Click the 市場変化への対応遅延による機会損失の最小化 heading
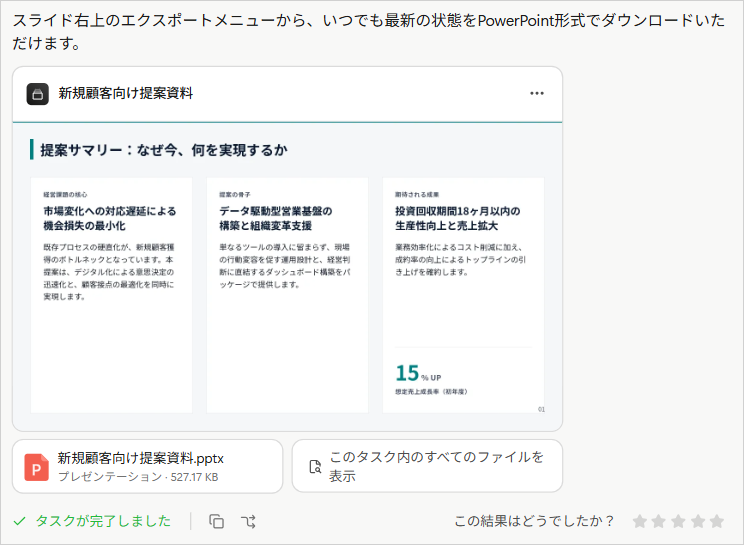This screenshot has height=545, width=744. (110, 218)
